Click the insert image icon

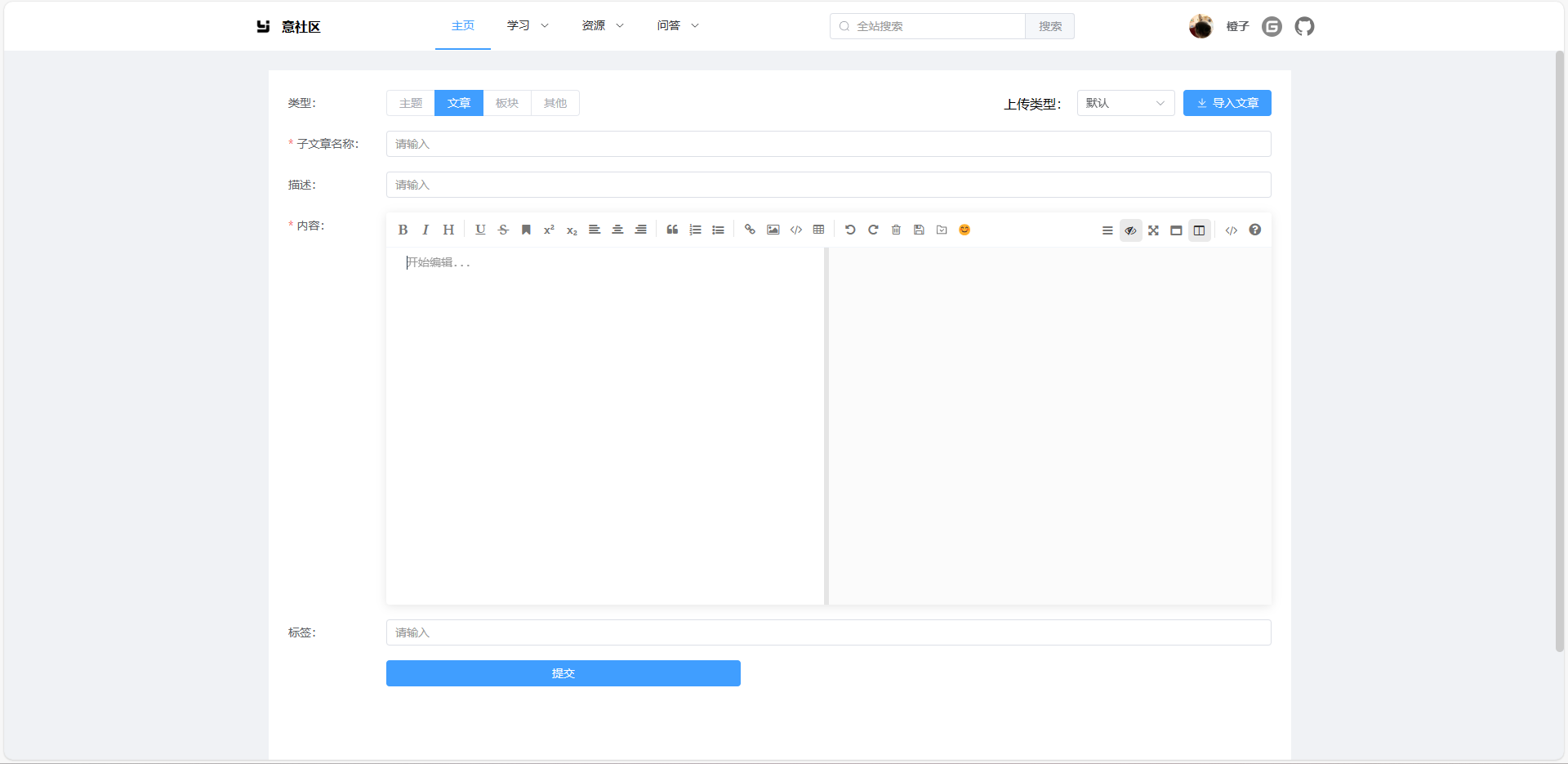click(x=773, y=230)
